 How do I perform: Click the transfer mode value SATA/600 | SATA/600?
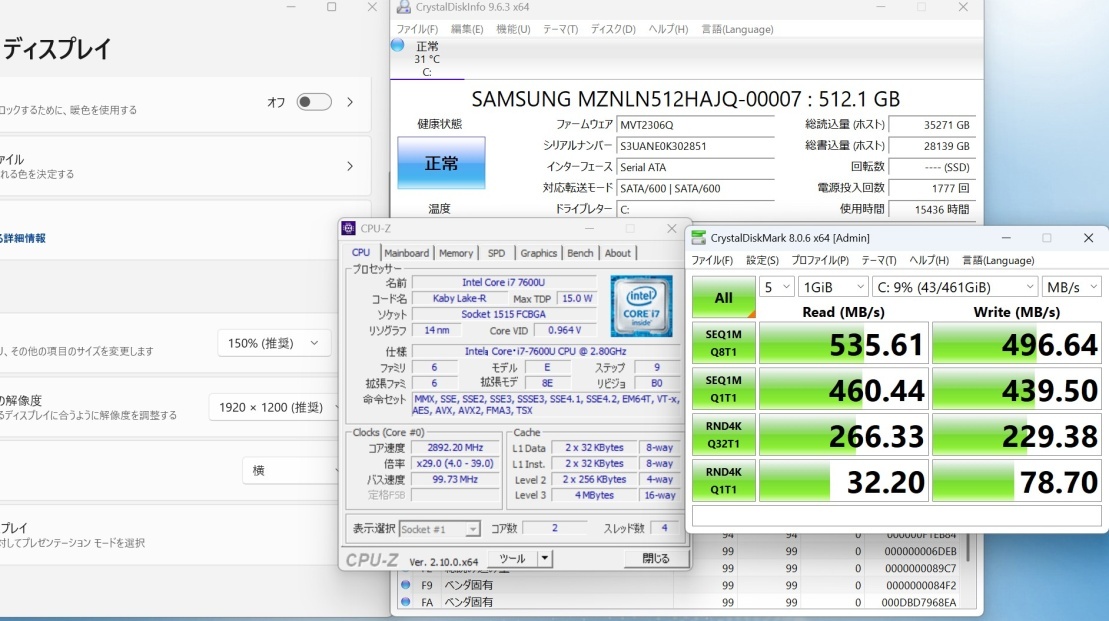click(695, 188)
